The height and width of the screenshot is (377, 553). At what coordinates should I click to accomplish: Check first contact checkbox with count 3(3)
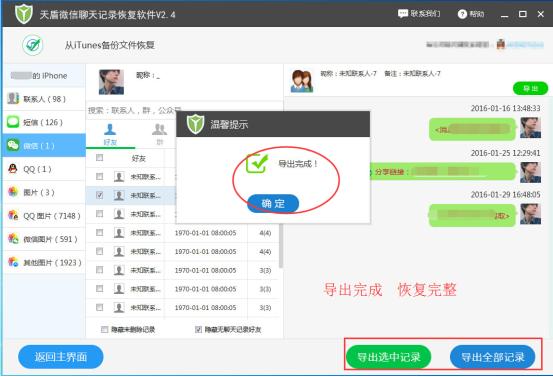pos(99,270)
